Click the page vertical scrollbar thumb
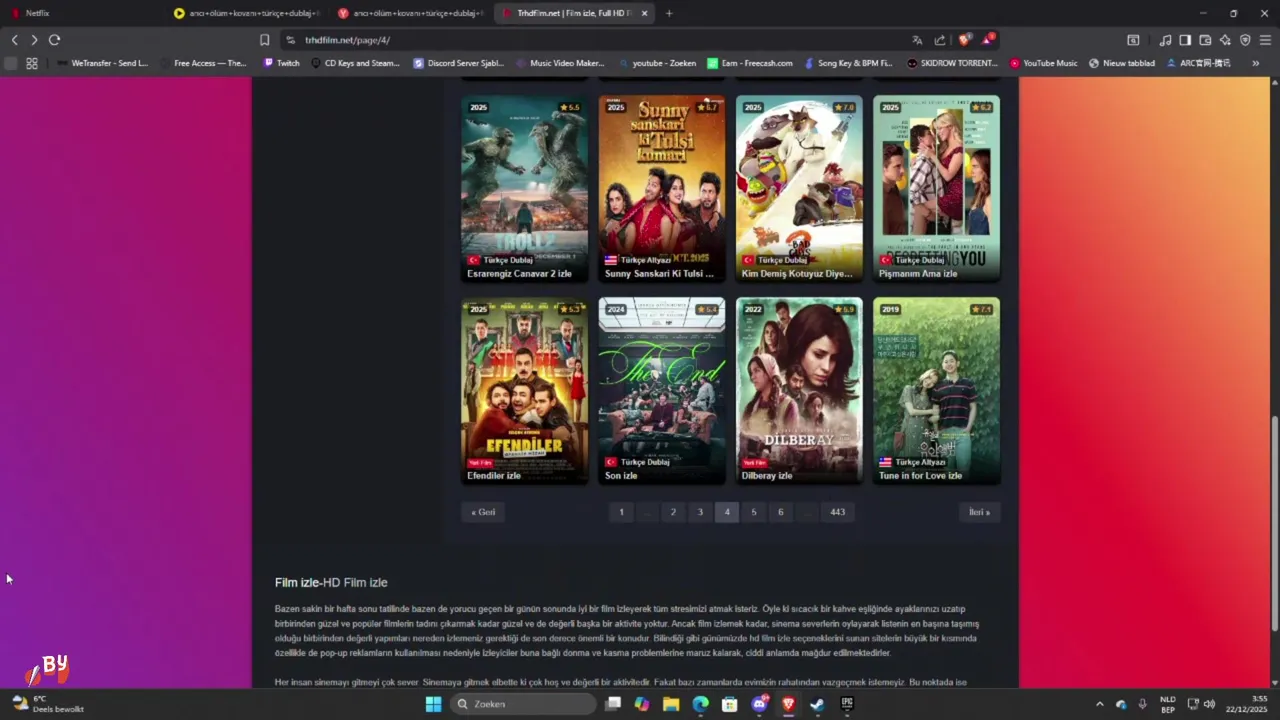Image resolution: width=1280 pixels, height=720 pixels. (x=1274, y=523)
